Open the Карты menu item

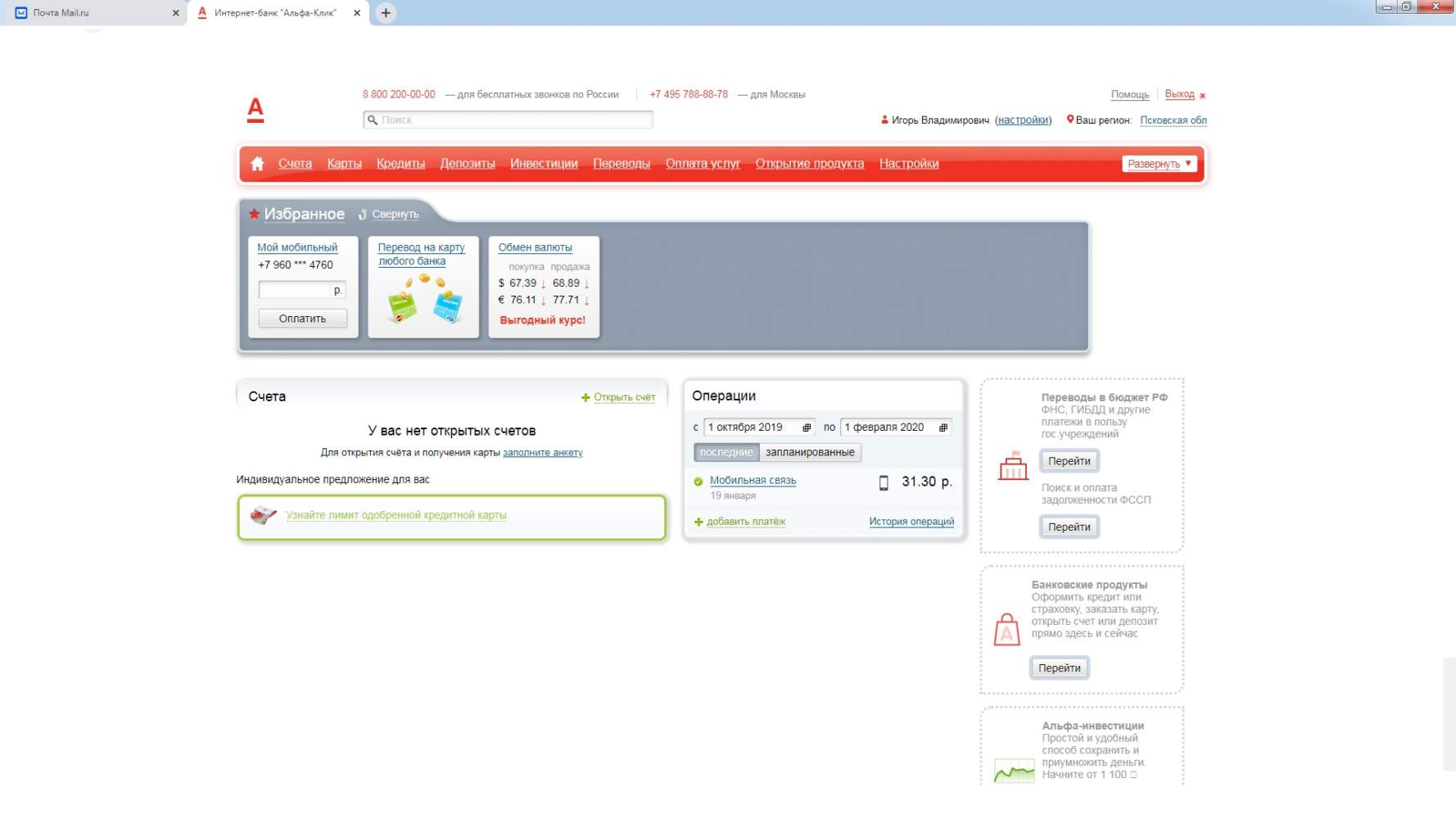(344, 164)
